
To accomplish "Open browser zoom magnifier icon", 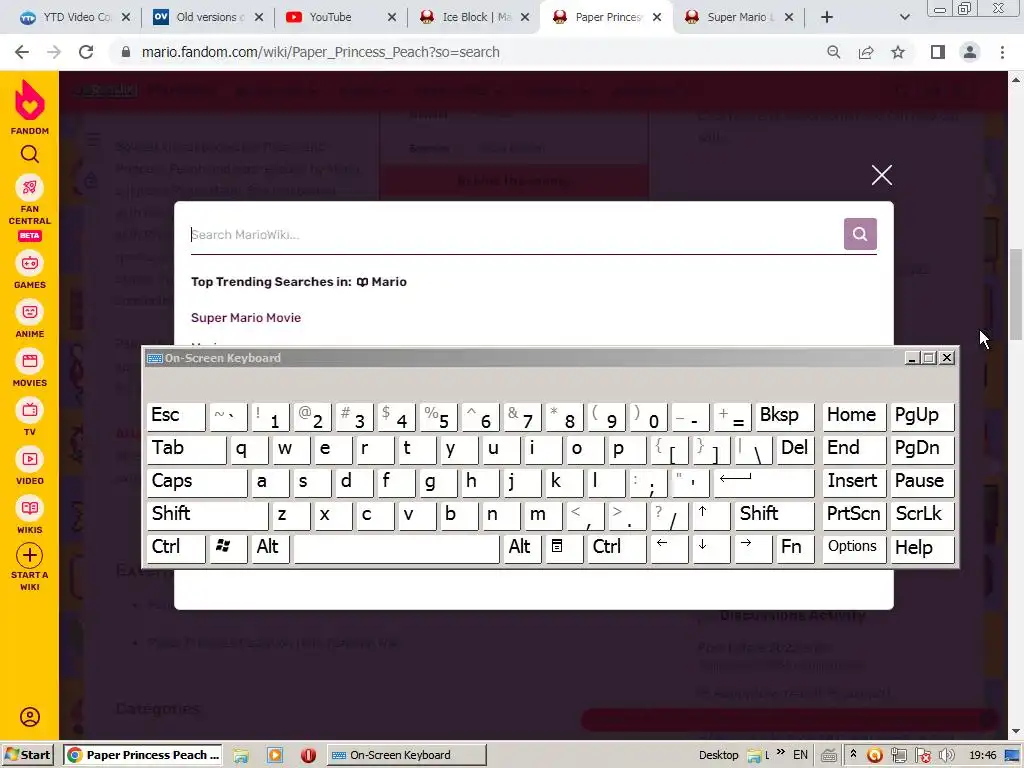I will (x=833, y=52).
